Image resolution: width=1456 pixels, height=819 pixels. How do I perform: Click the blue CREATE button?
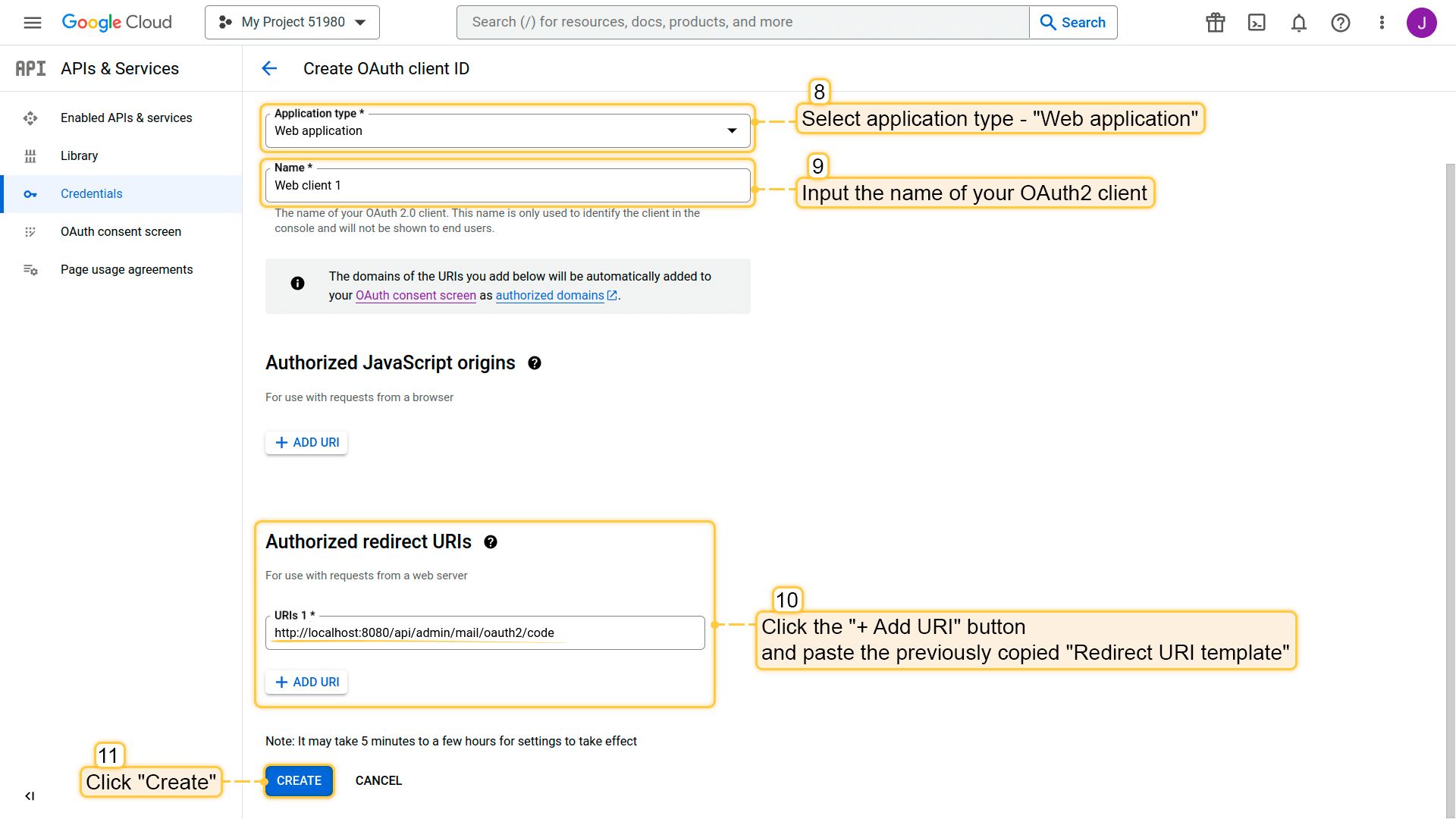pos(299,781)
